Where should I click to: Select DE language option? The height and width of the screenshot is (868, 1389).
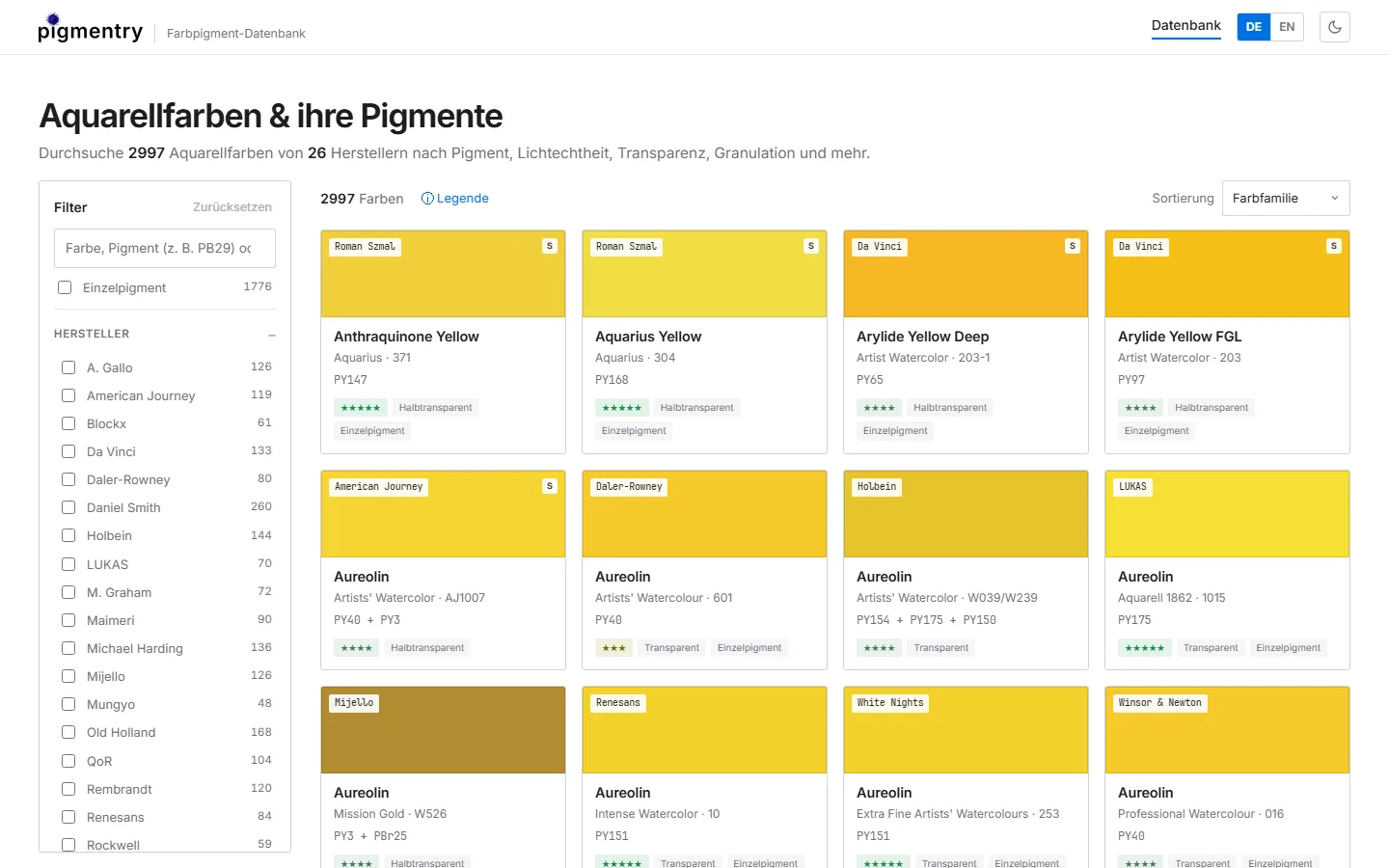(1254, 27)
